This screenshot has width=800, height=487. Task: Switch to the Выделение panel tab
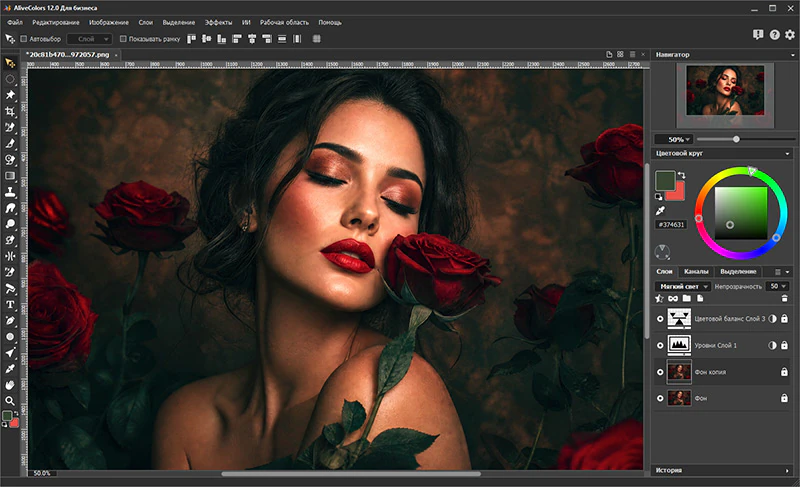(738, 271)
